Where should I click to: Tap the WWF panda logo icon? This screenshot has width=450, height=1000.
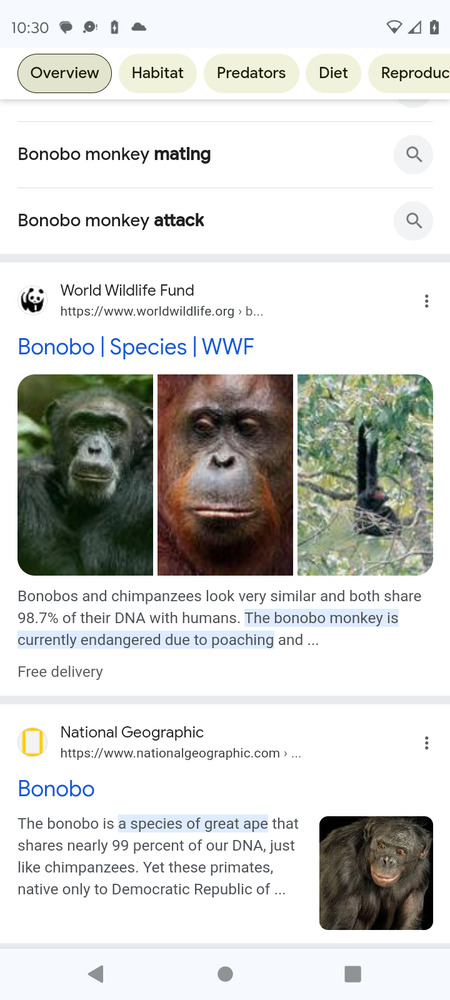(x=33, y=300)
